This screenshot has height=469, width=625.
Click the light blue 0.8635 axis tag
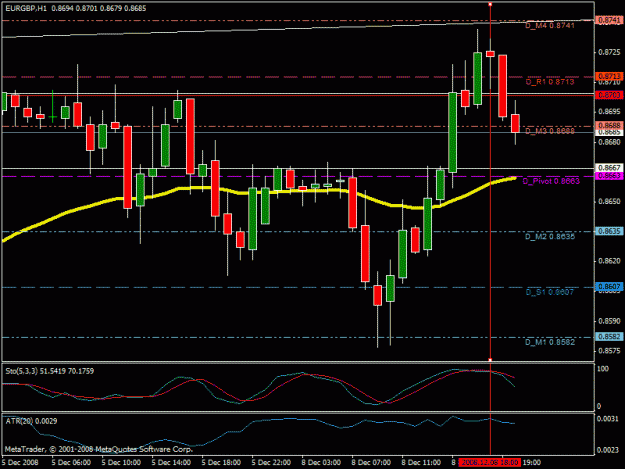click(x=609, y=231)
